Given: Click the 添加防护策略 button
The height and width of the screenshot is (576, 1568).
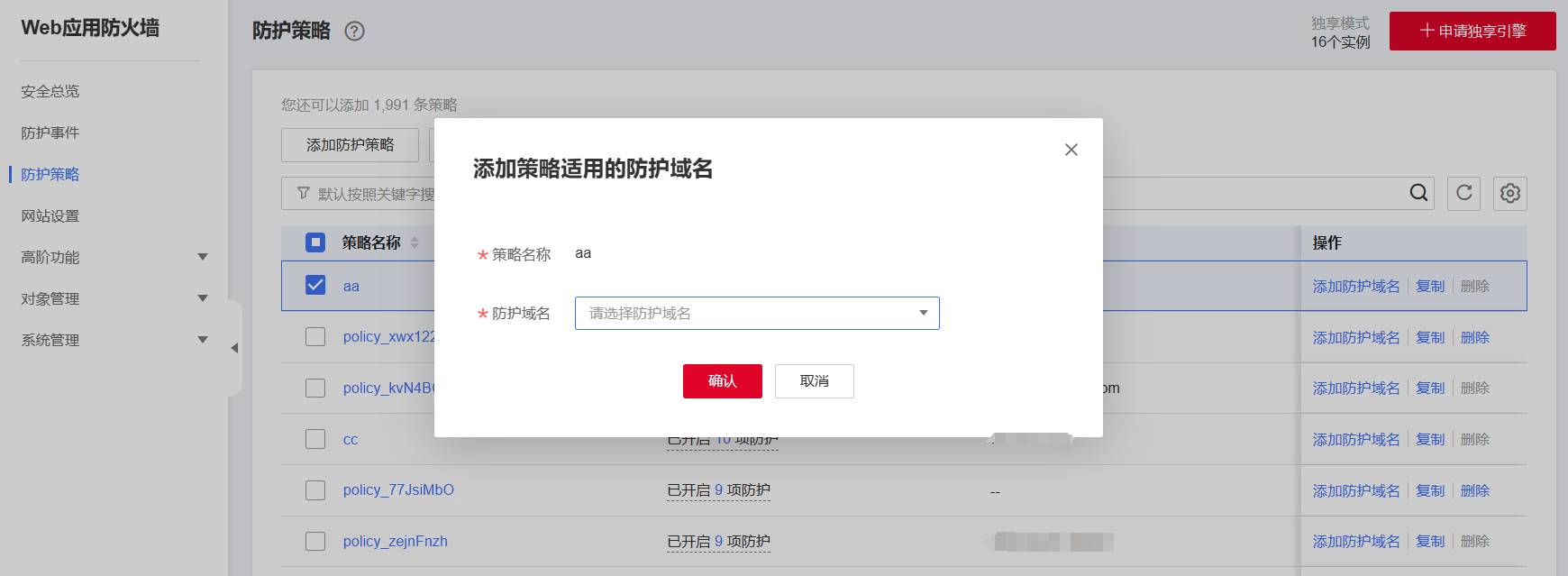Looking at the screenshot, I should [x=350, y=145].
